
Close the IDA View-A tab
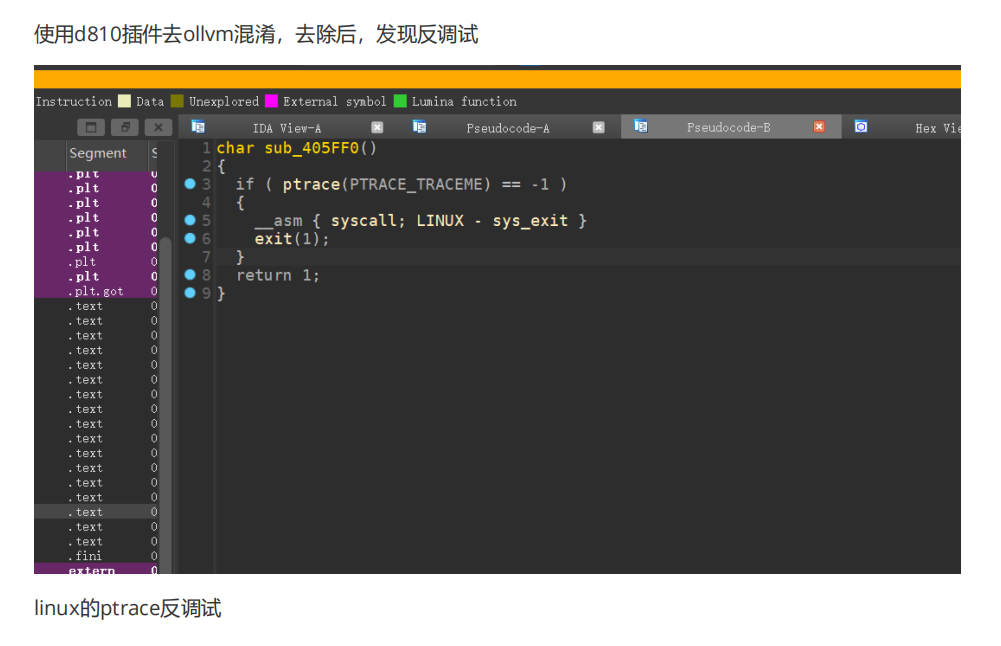pos(377,127)
